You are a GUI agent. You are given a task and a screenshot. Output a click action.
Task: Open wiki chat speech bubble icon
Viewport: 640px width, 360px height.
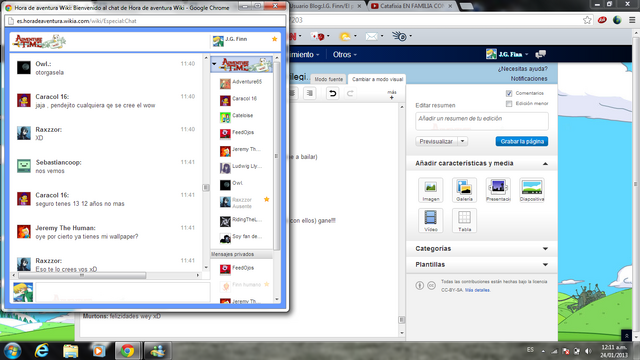[541, 54]
